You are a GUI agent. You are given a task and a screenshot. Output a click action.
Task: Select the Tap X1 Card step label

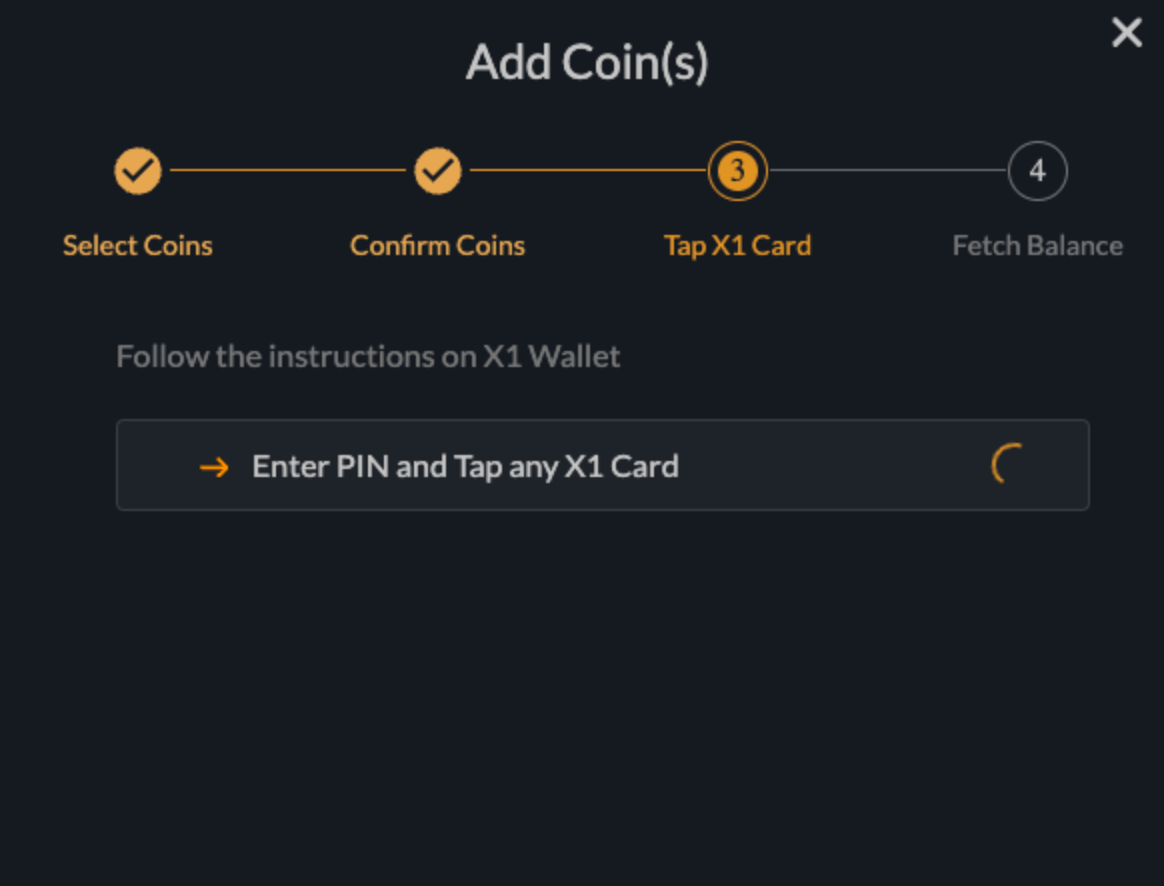pyautogui.click(x=737, y=245)
